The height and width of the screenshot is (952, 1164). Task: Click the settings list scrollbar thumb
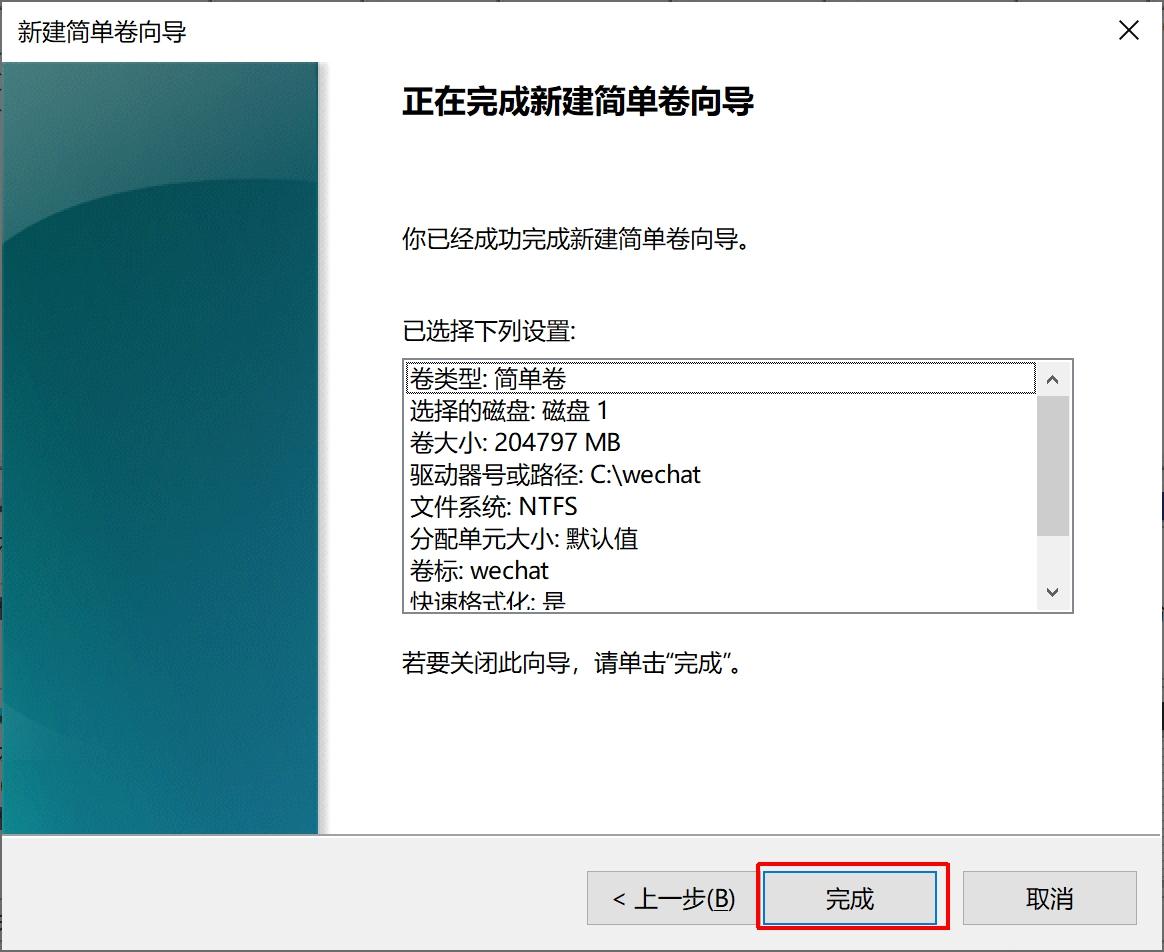coord(1052,466)
